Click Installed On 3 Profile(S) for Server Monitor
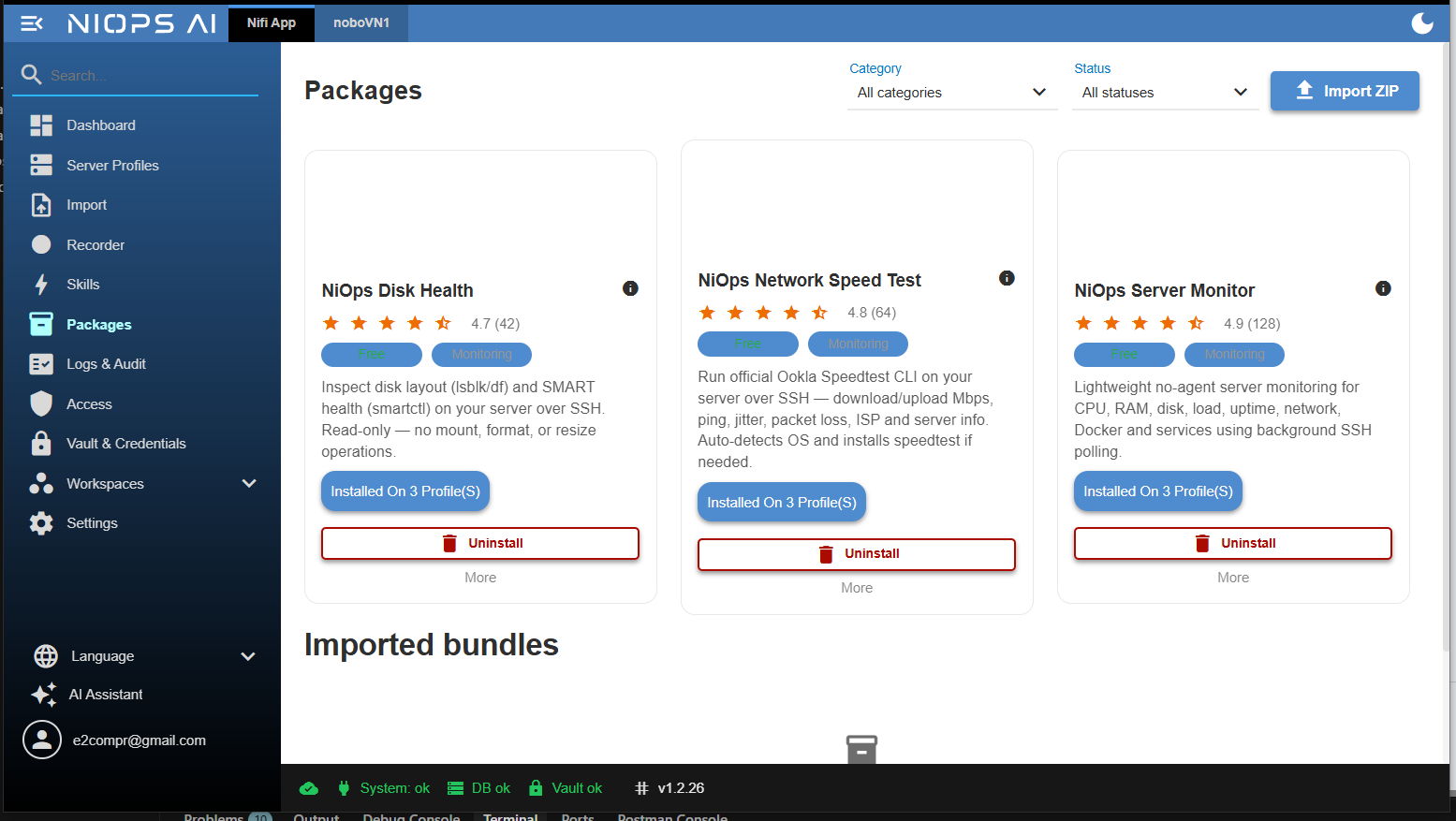The height and width of the screenshot is (821, 1456). coord(1158,491)
